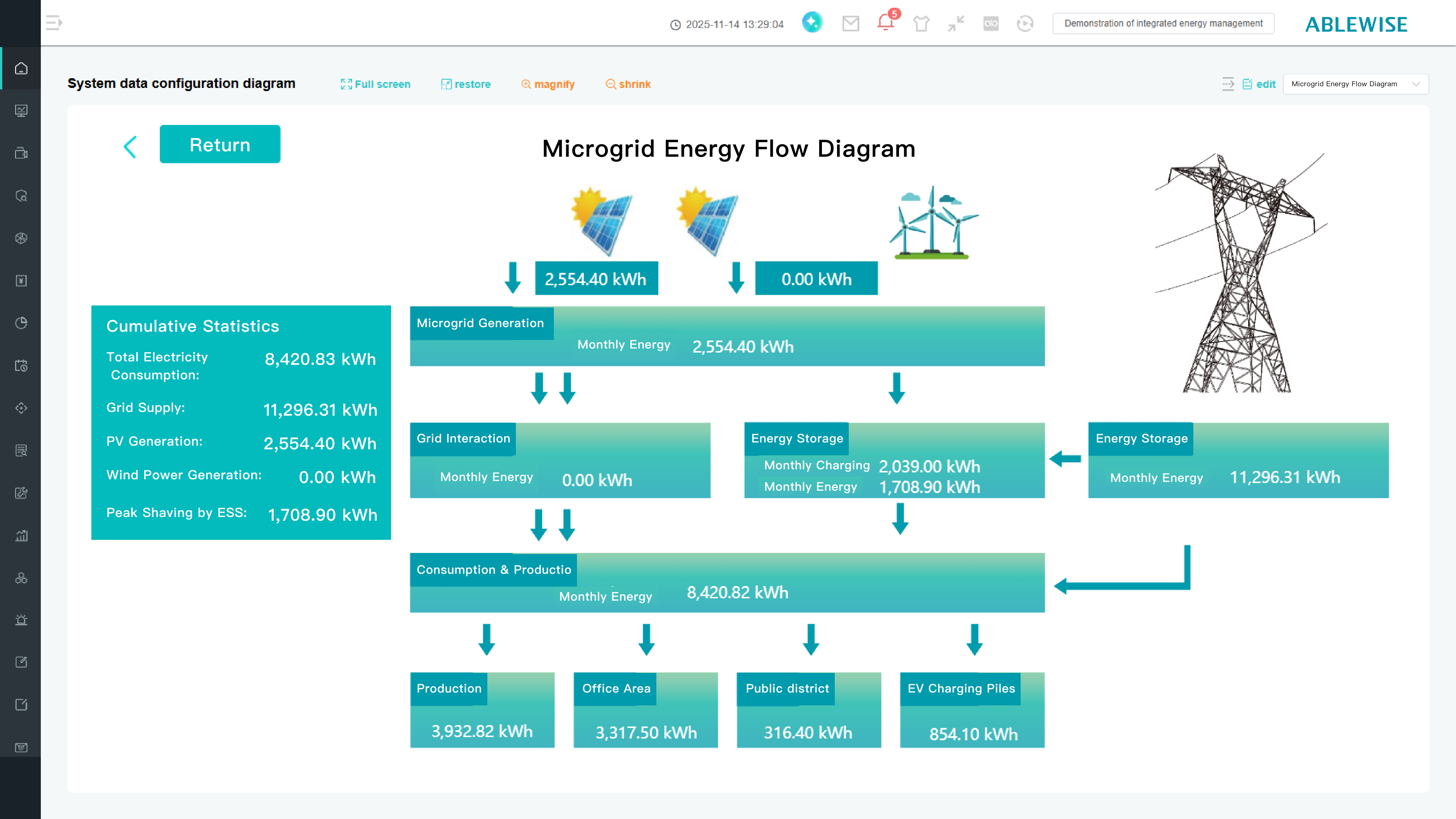Click the alarm siren sidebar icon
Screen dimensions: 1456x819
click(x=21, y=620)
